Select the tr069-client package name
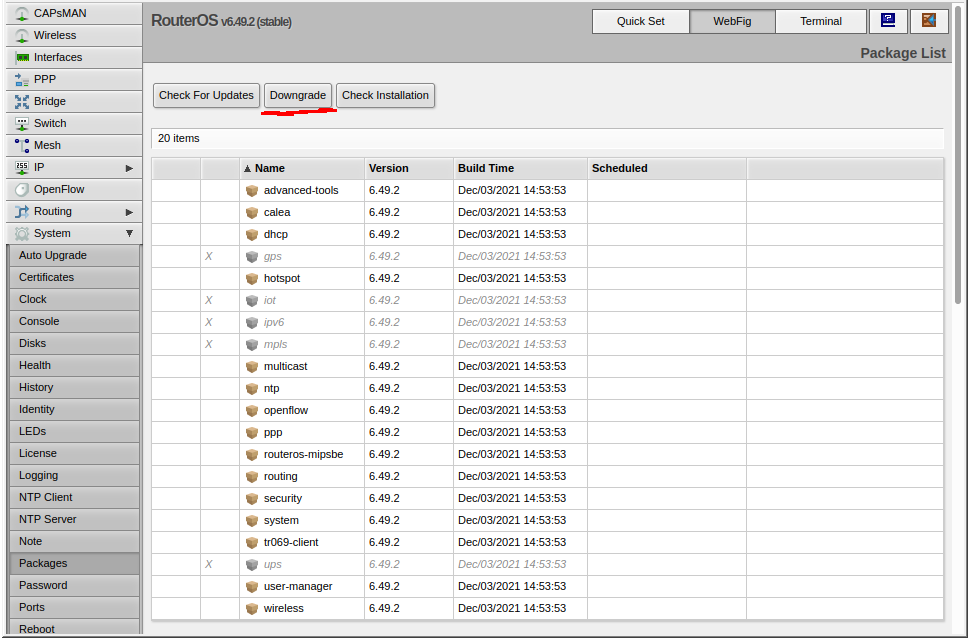Image resolution: width=968 pixels, height=638 pixels. pyautogui.click(x=291, y=543)
